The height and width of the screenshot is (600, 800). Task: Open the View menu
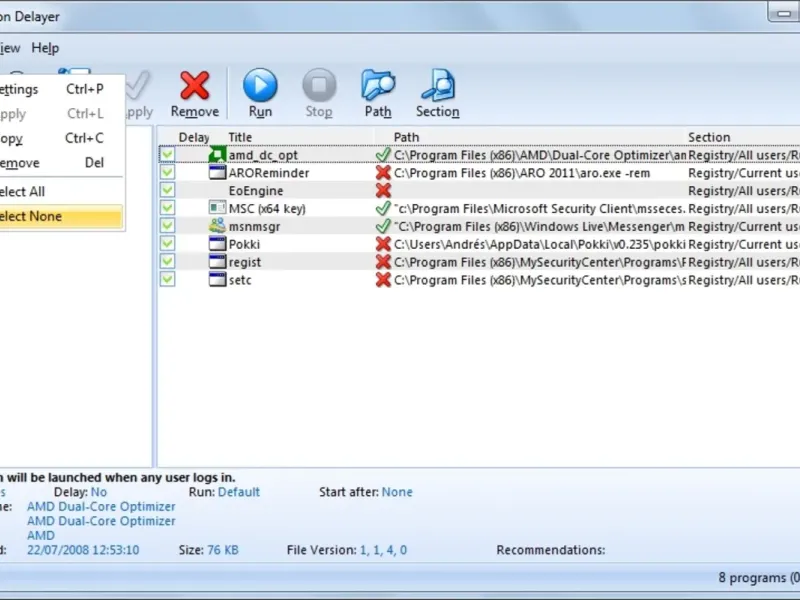(10, 48)
